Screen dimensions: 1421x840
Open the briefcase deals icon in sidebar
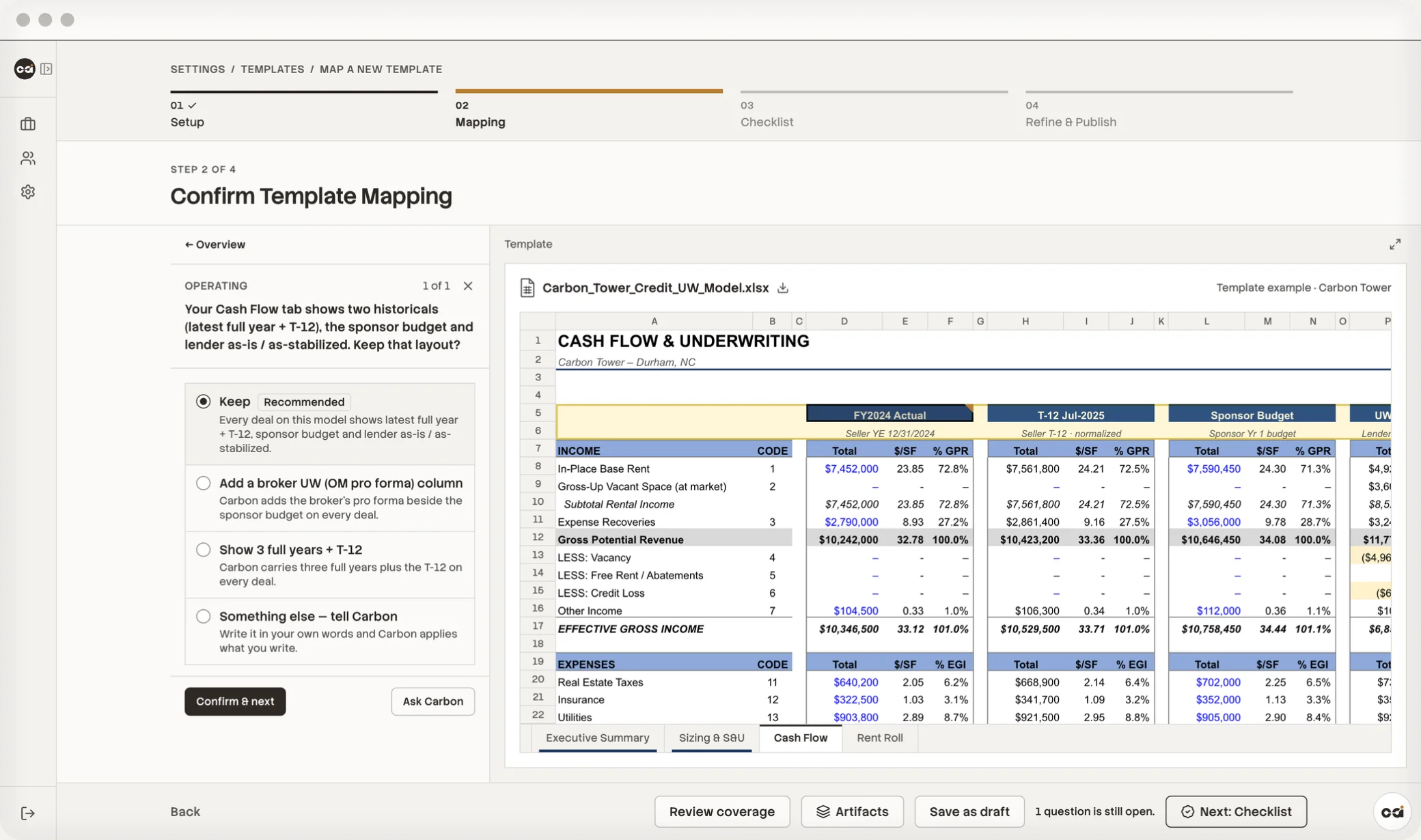(28, 124)
